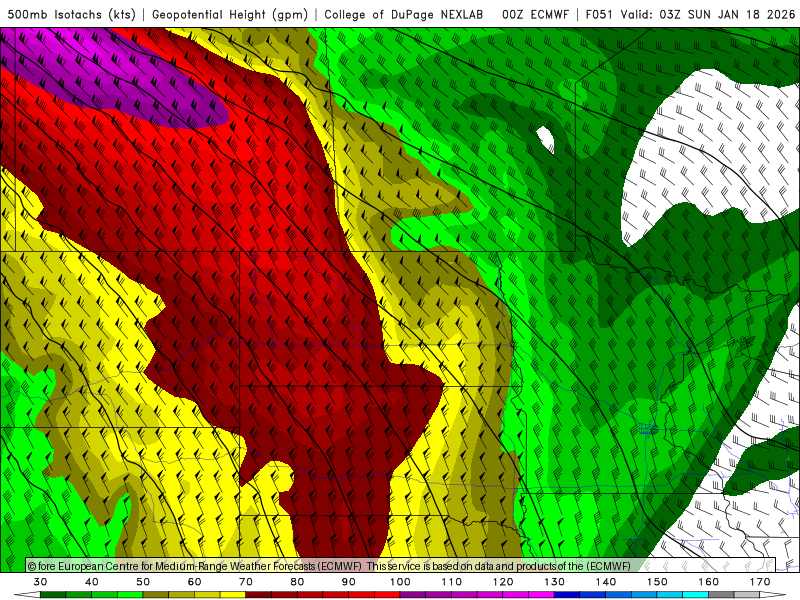The image size is (800, 600).
Task: Select the light gray swatch just below 170
Action: tap(747, 595)
